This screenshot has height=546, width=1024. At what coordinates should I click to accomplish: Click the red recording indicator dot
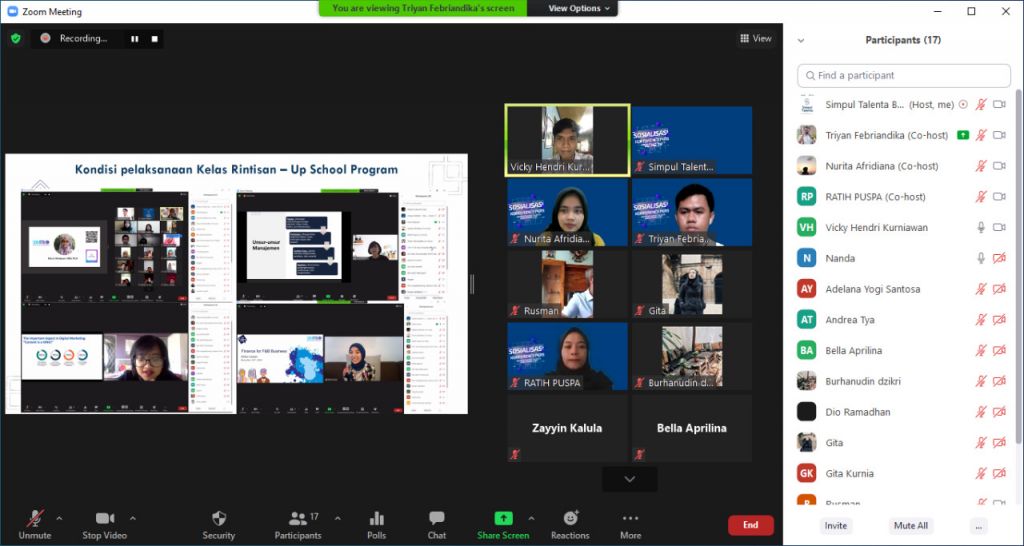45,39
